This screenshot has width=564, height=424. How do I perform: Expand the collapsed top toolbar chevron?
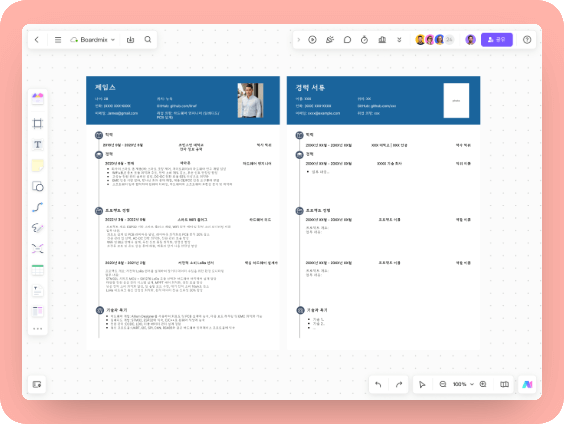(x=299, y=40)
